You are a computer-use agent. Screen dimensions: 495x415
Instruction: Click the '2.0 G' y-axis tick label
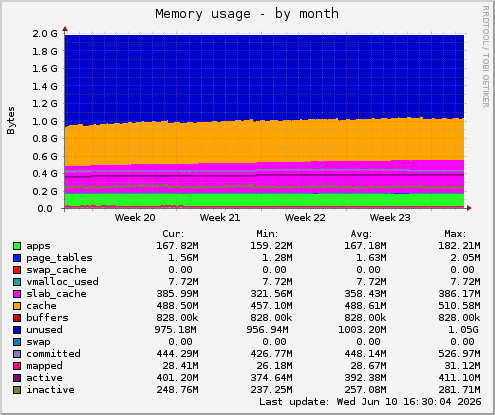coord(45,33)
